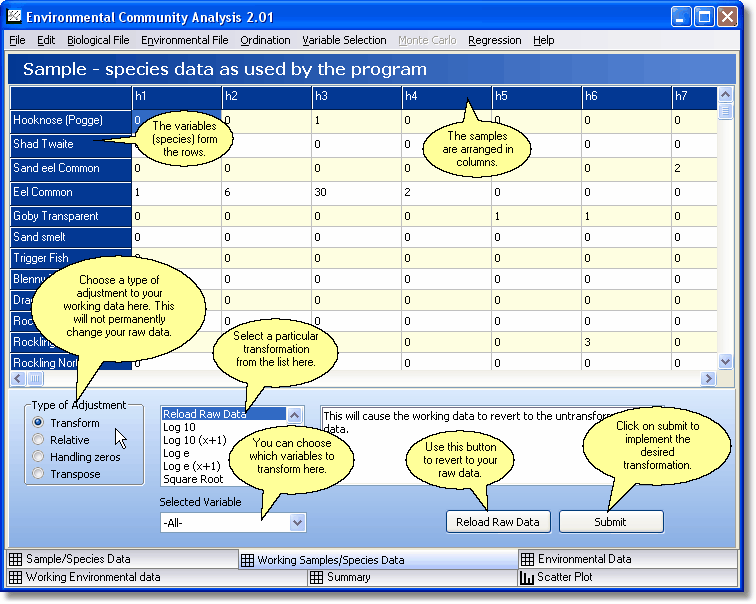
Task: Click the h2 column header
Action: [267, 96]
